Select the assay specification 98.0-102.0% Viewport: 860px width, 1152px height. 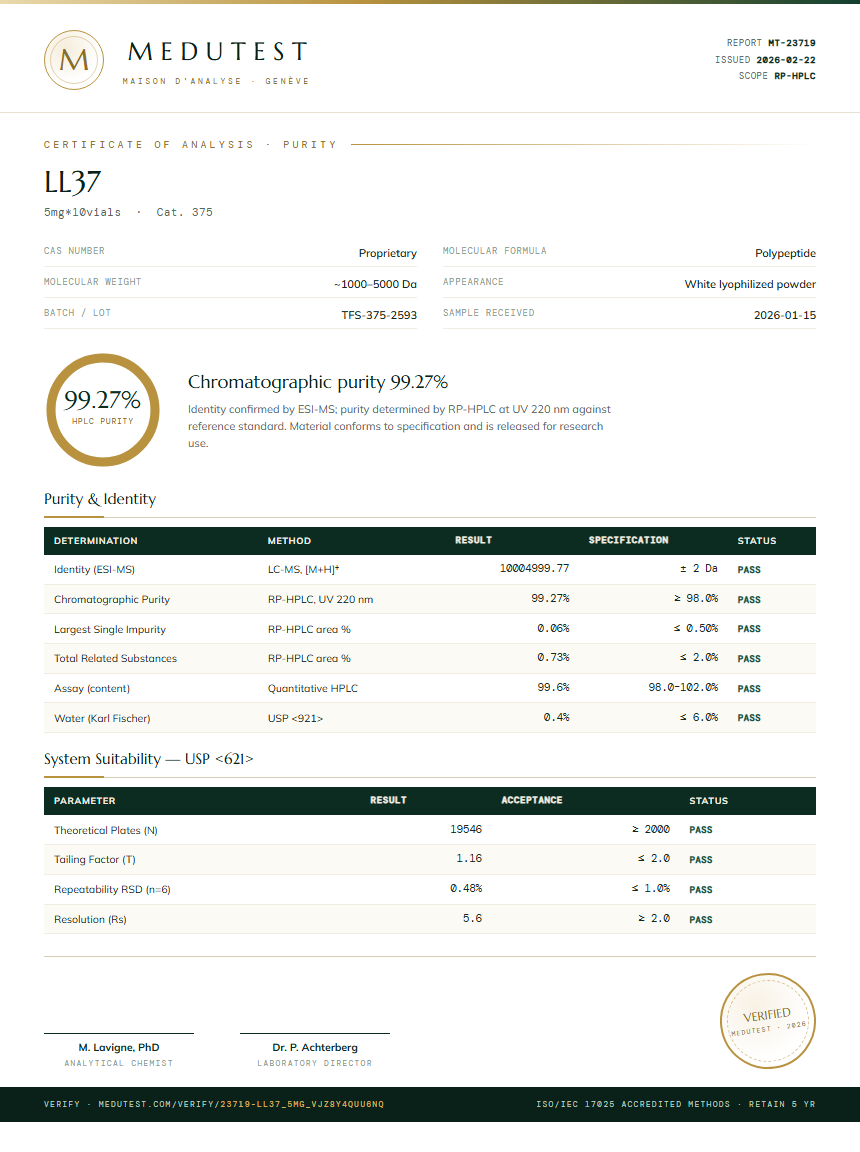coord(683,688)
